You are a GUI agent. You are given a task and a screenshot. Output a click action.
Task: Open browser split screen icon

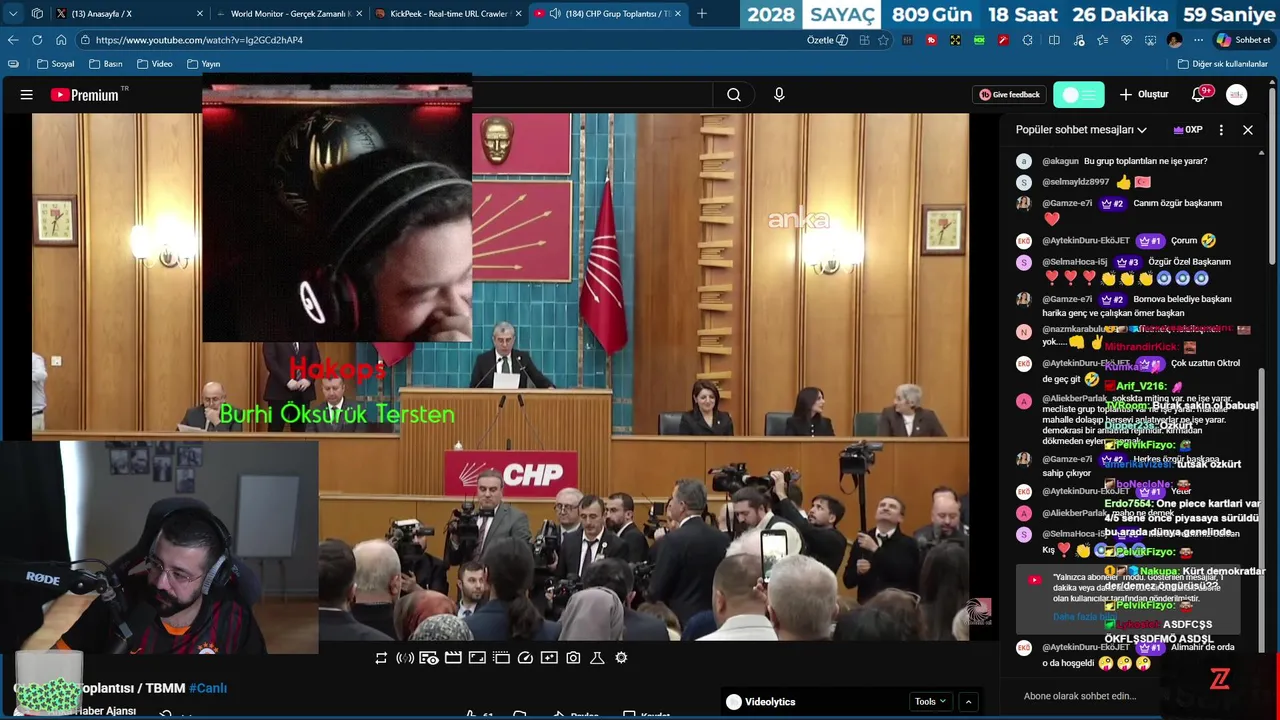click(x=1054, y=40)
